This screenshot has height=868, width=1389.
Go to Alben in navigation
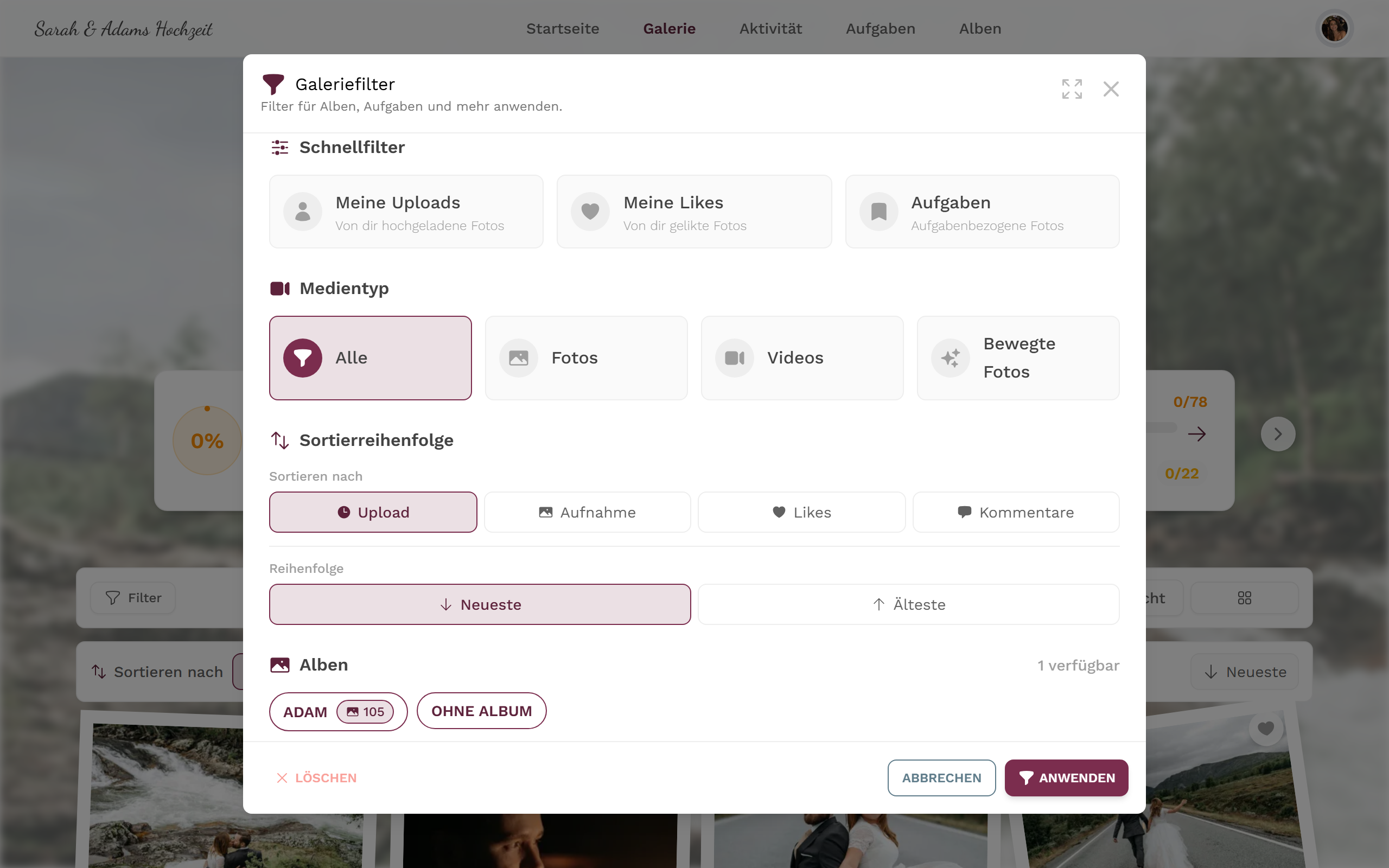click(x=980, y=29)
